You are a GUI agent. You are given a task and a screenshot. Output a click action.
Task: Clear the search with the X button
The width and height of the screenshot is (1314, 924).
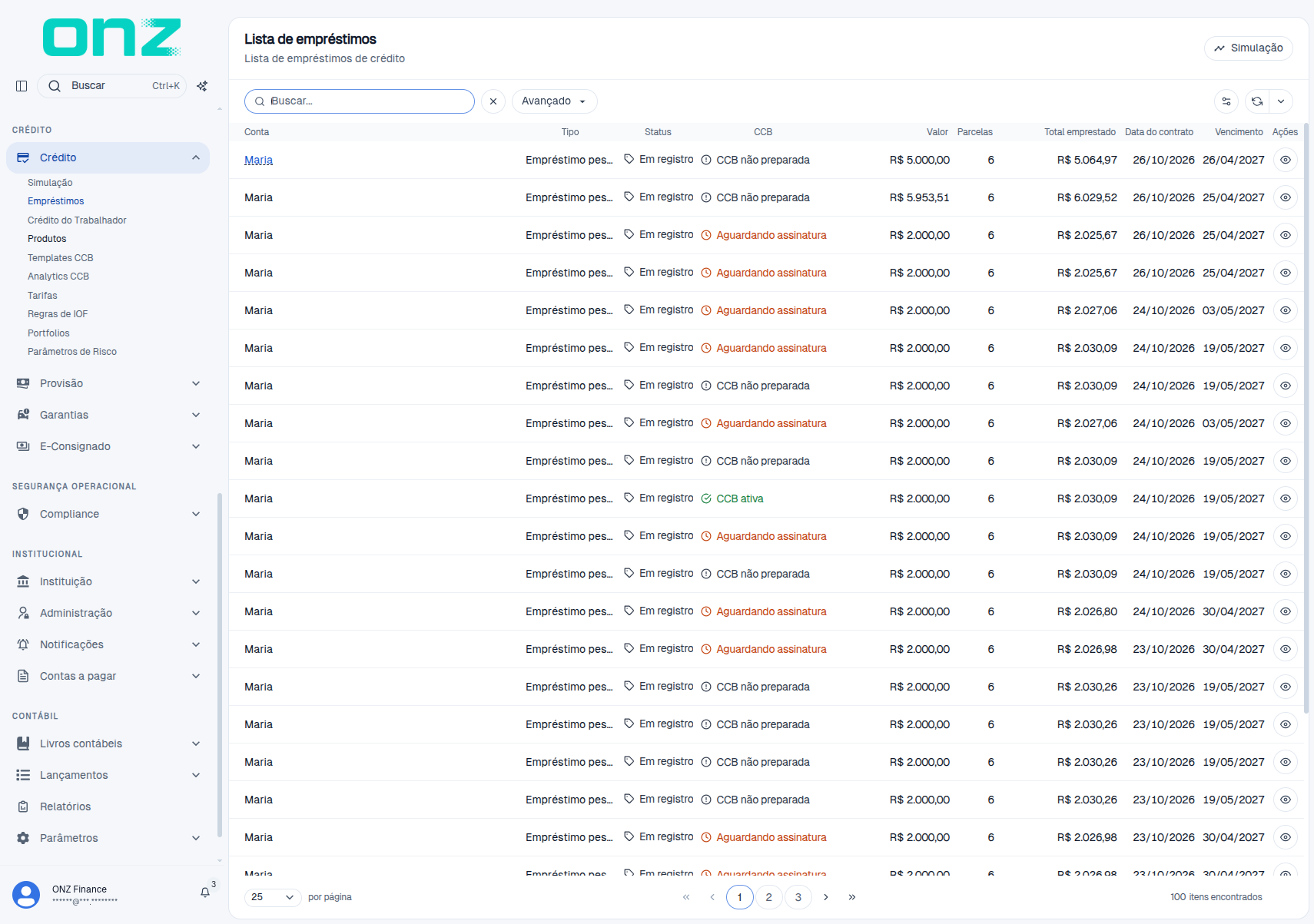pyautogui.click(x=493, y=101)
